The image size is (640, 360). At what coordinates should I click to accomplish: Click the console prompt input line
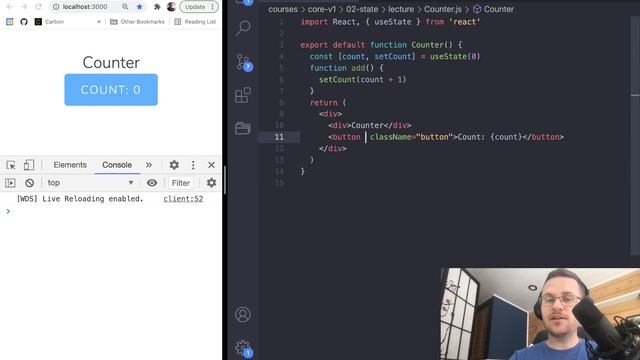111,211
